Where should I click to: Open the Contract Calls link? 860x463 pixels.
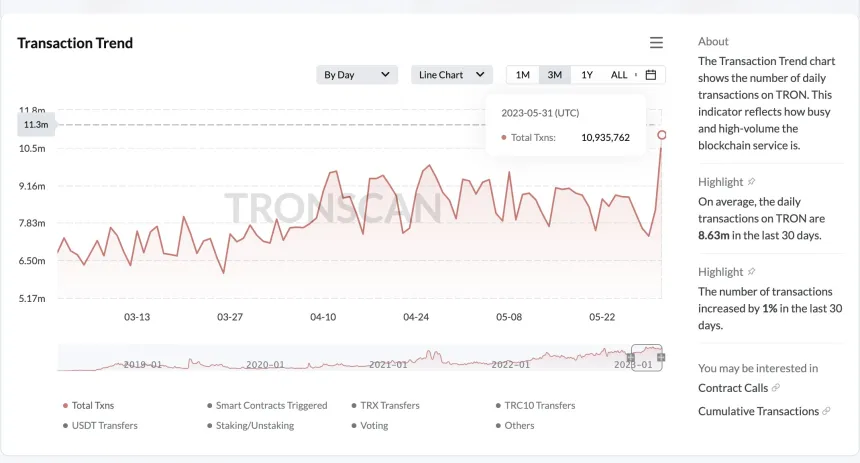732,388
